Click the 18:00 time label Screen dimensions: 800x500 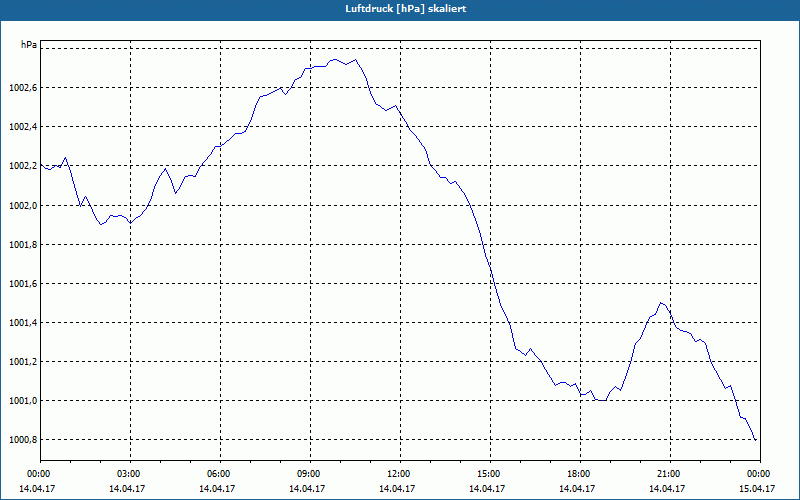point(578,474)
